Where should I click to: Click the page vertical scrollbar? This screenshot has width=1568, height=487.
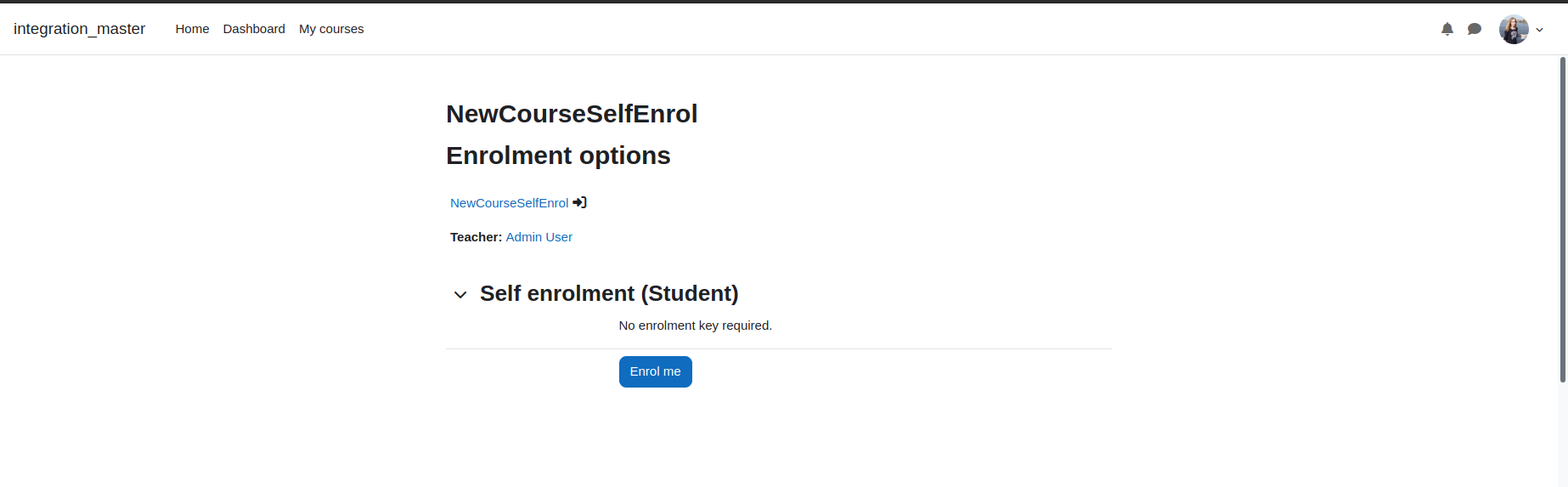pyautogui.click(x=1563, y=219)
